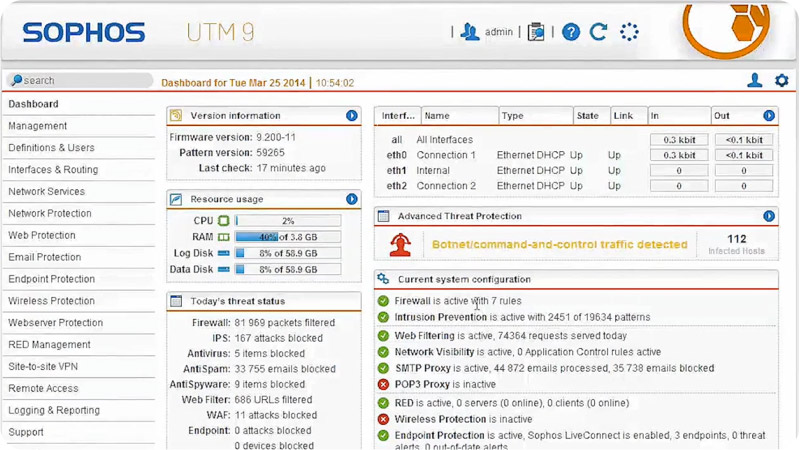Screen dimensions: 800x450
Task: Go to Email Protection section
Action: coord(44,257)
